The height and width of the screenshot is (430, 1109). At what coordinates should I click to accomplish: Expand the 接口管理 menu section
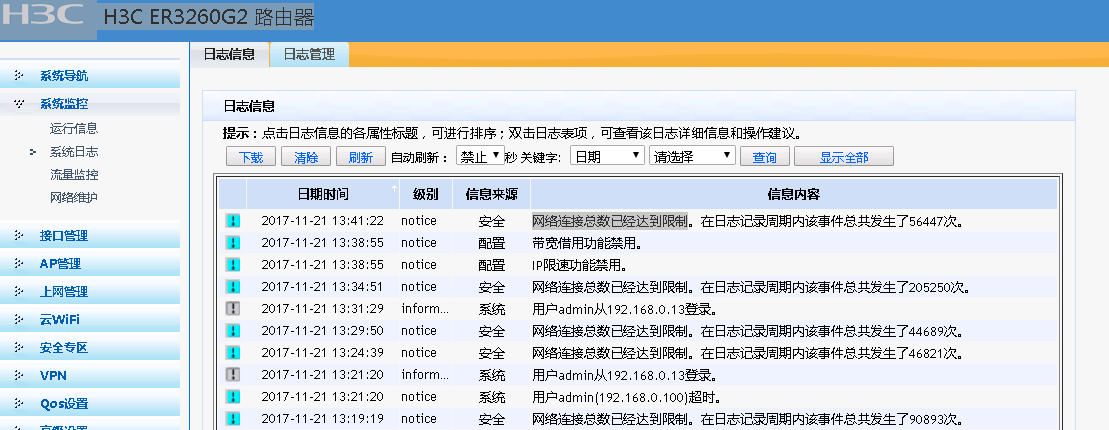point(90,236)
